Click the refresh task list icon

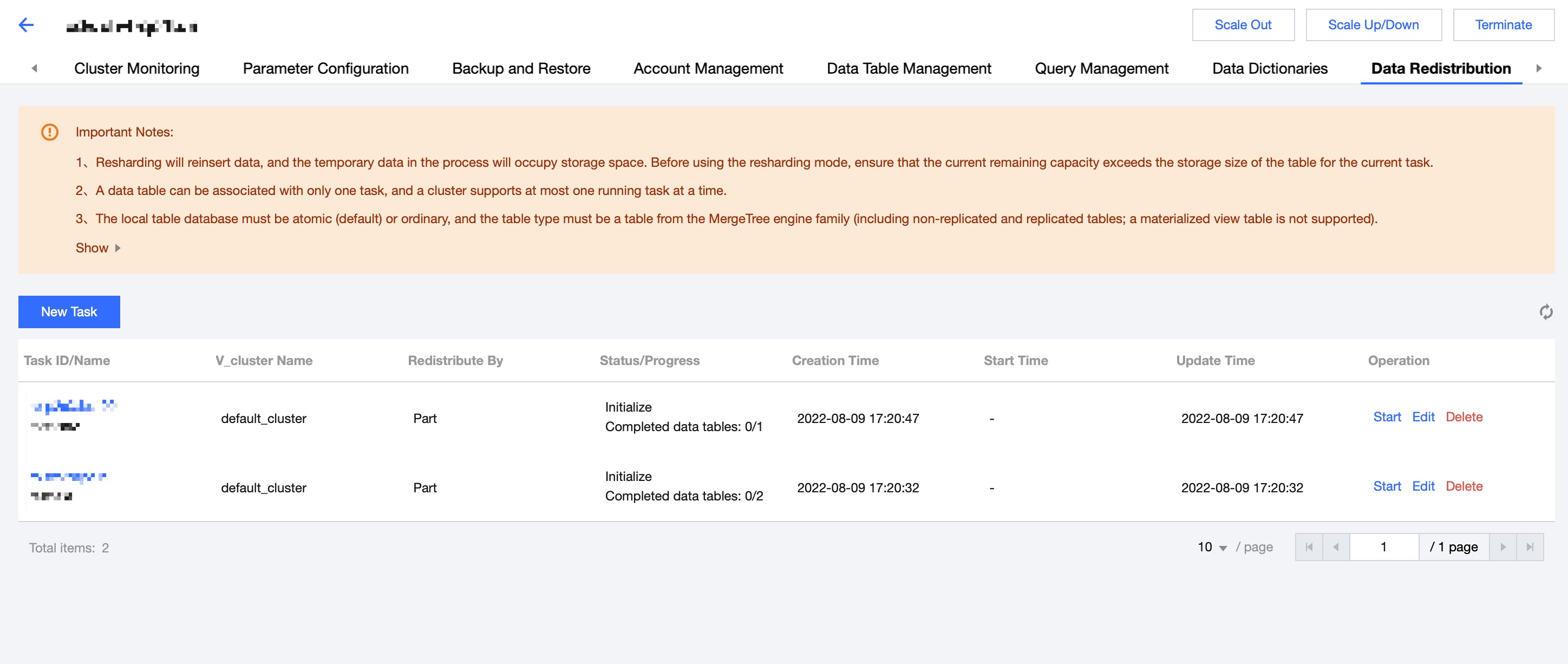point(1545,312)
